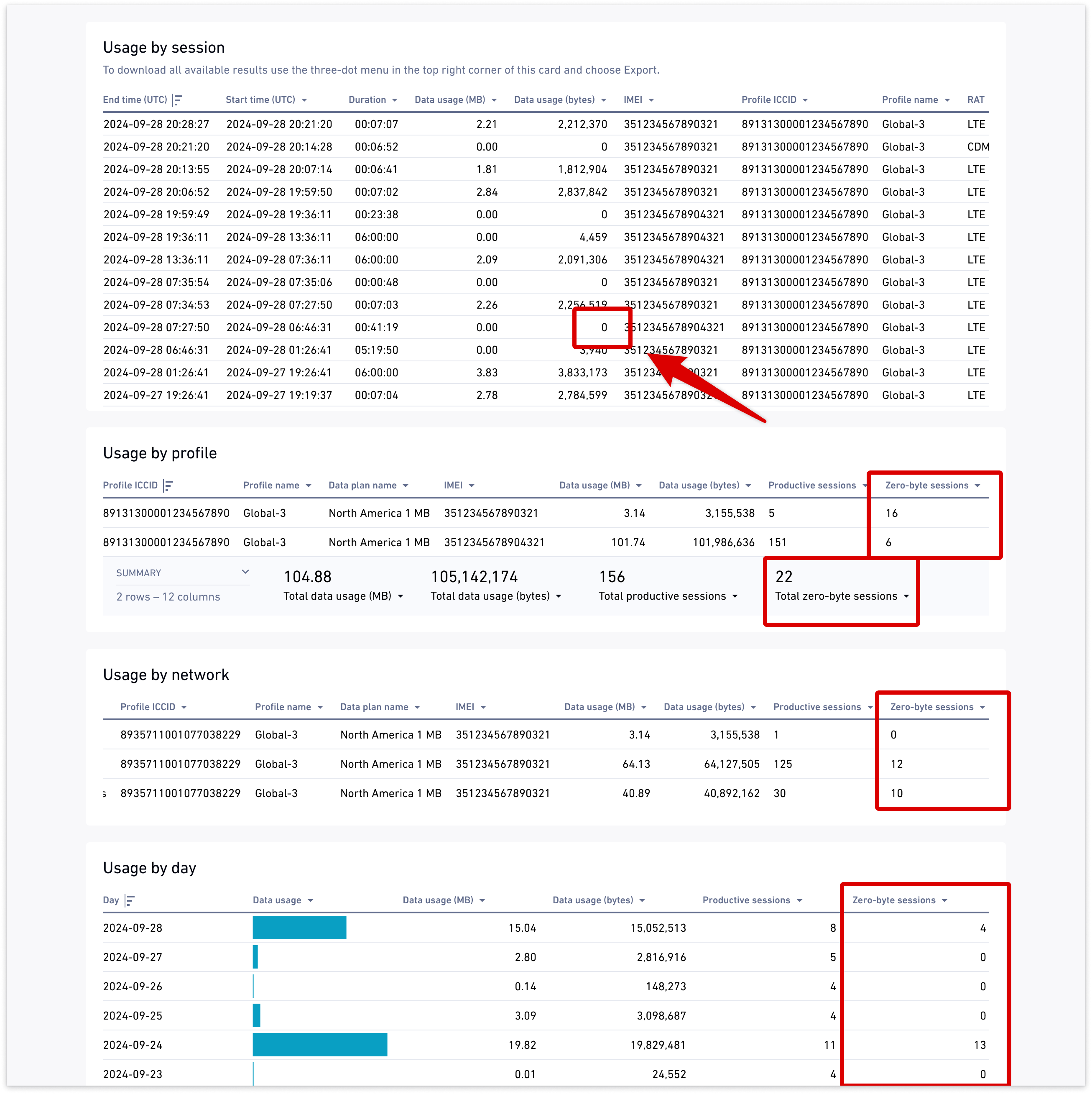Click 19,829,481 bytes in Usage by day
1092x1094 pixels.
coord(658,1045)
